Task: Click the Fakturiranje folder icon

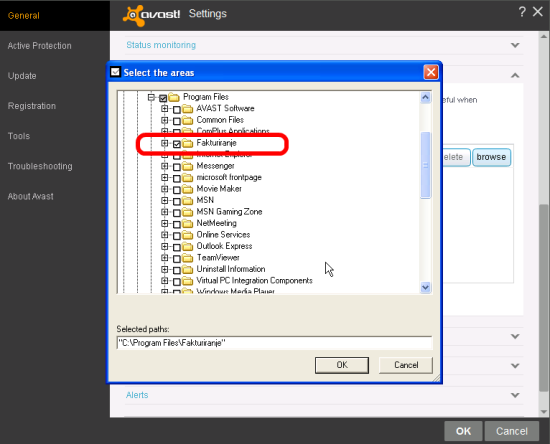Action: [188, 143]
